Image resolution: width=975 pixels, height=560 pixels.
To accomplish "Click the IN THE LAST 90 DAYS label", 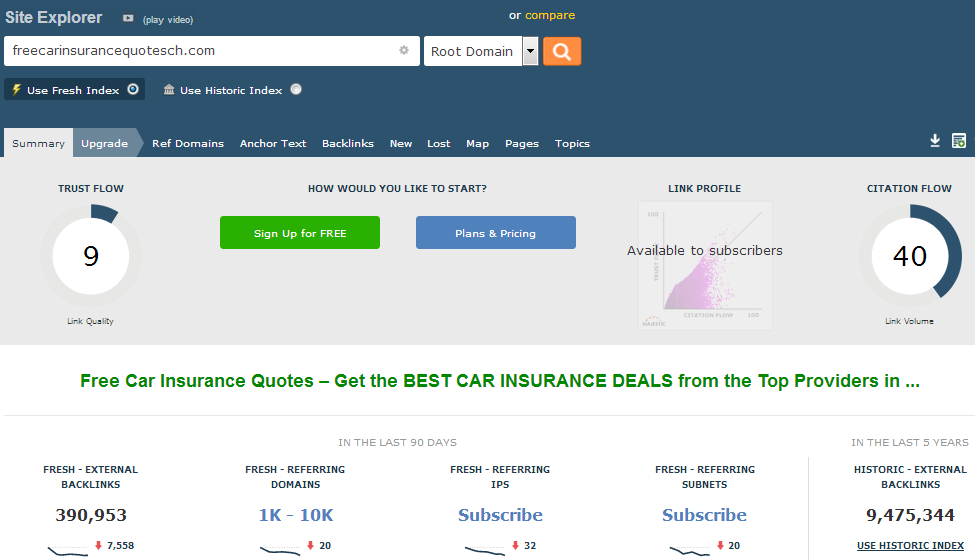I will tap(397, 443).
